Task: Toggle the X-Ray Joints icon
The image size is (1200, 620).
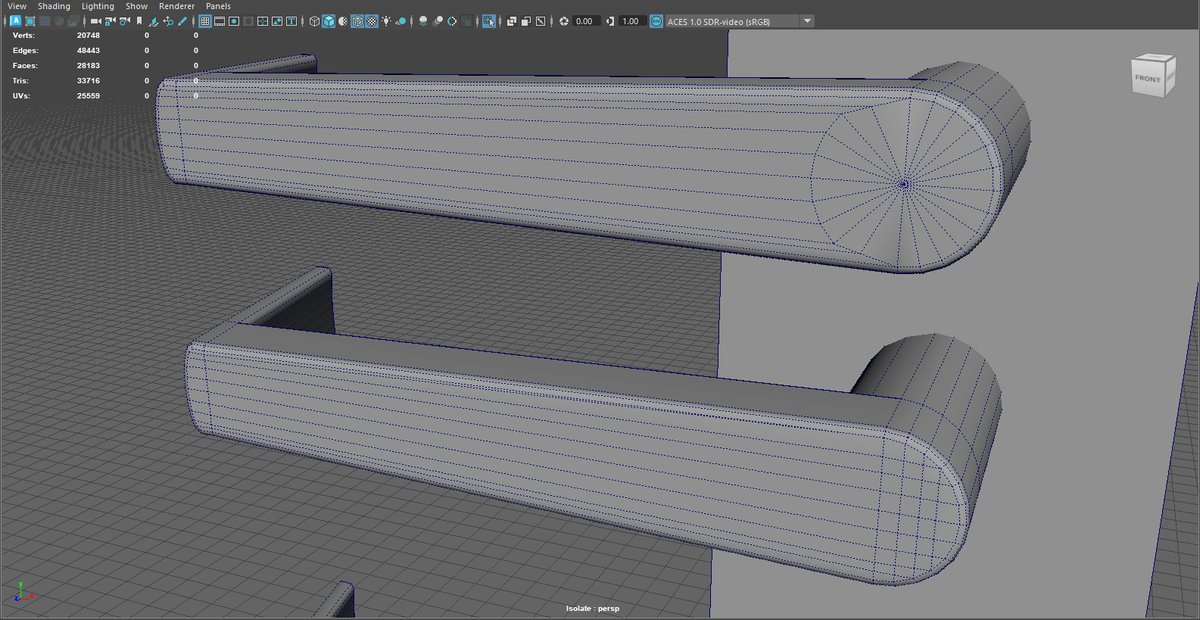Action: (541, 21)
